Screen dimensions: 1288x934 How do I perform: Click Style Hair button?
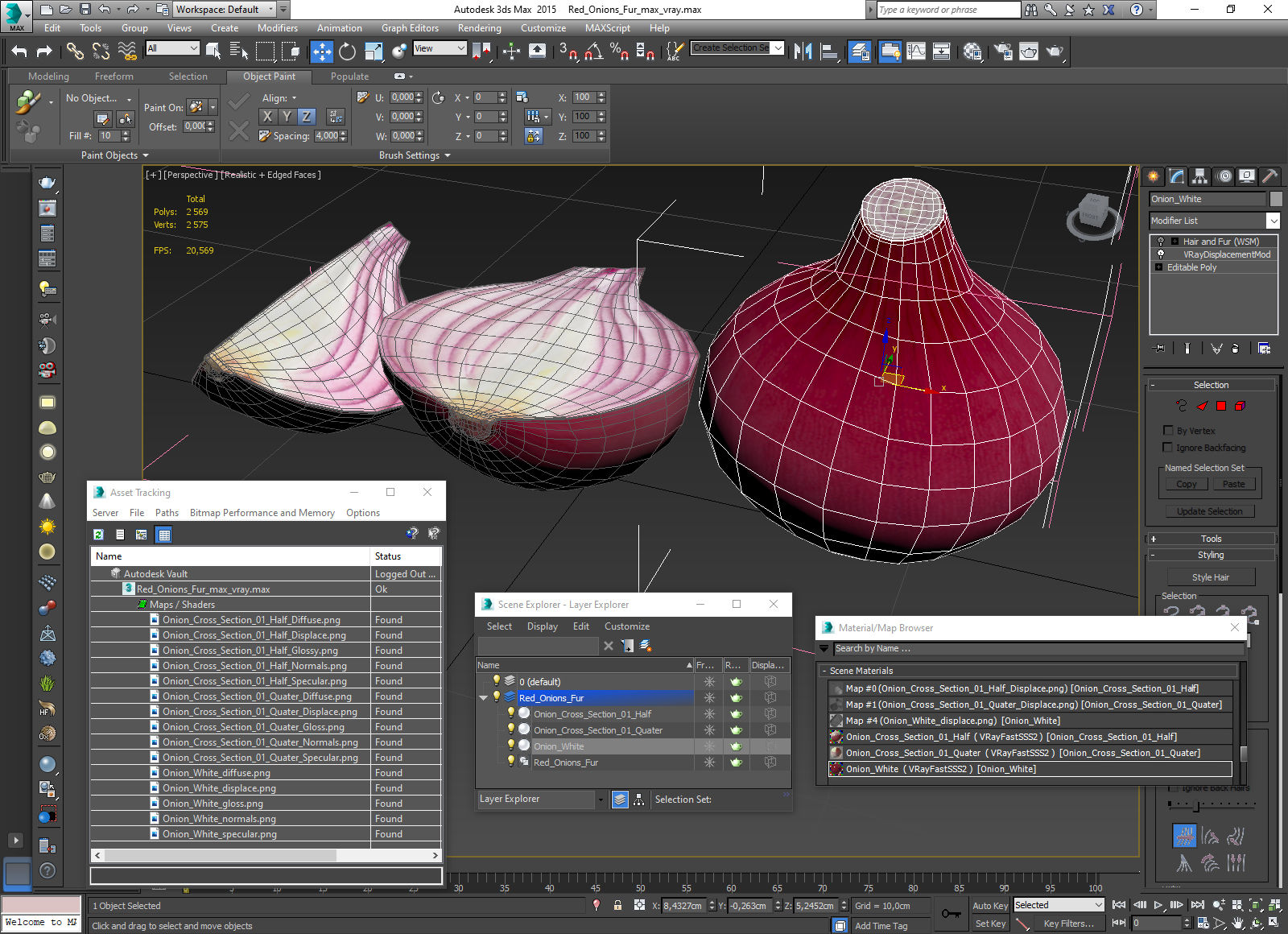1210,577
